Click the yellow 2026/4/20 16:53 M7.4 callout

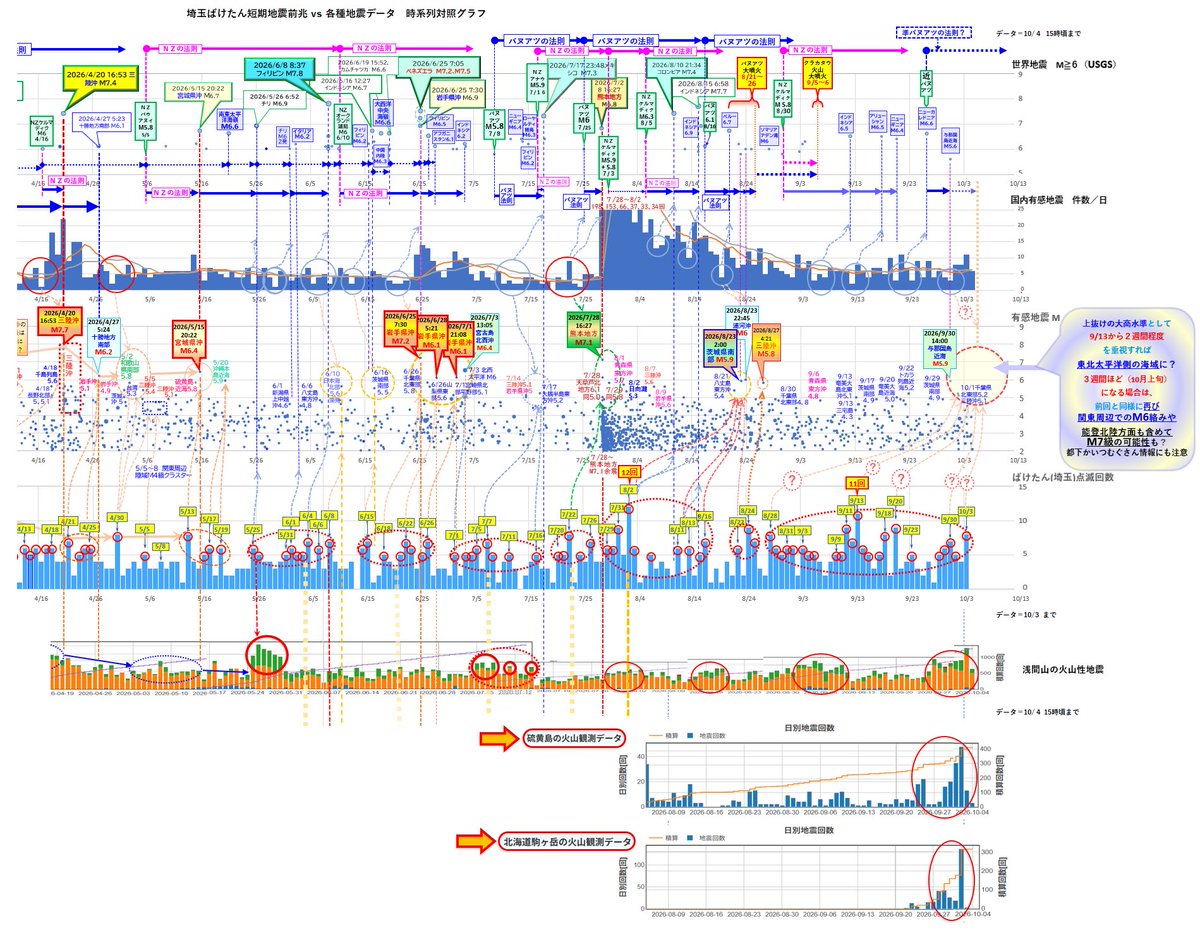pyautogui.click(x=103, y=80)
